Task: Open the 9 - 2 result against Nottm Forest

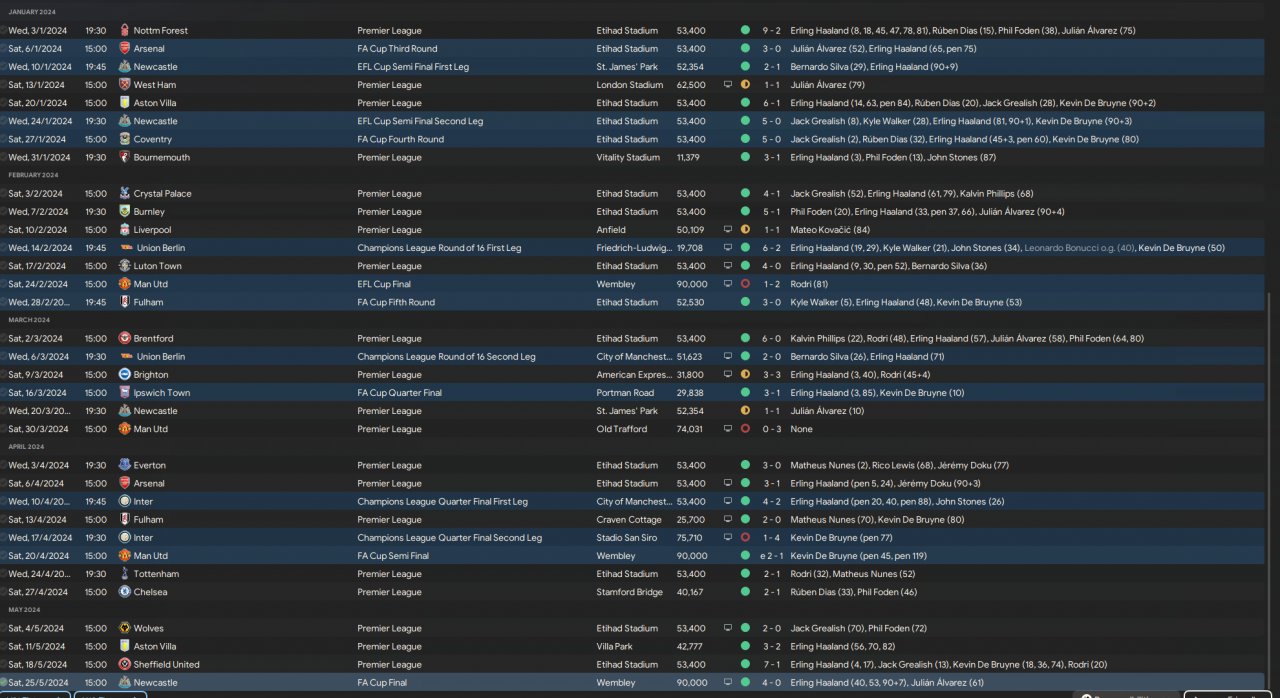Action: tap(771, 30)
